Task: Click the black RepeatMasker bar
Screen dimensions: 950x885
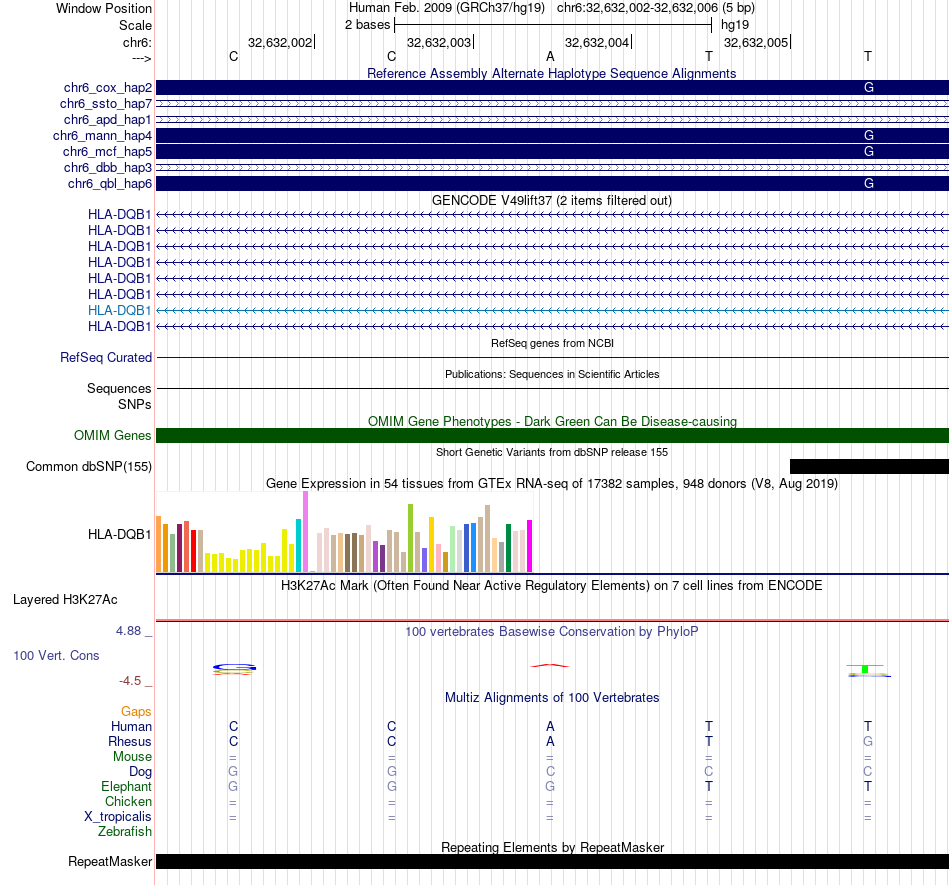Action: [552, 861]
